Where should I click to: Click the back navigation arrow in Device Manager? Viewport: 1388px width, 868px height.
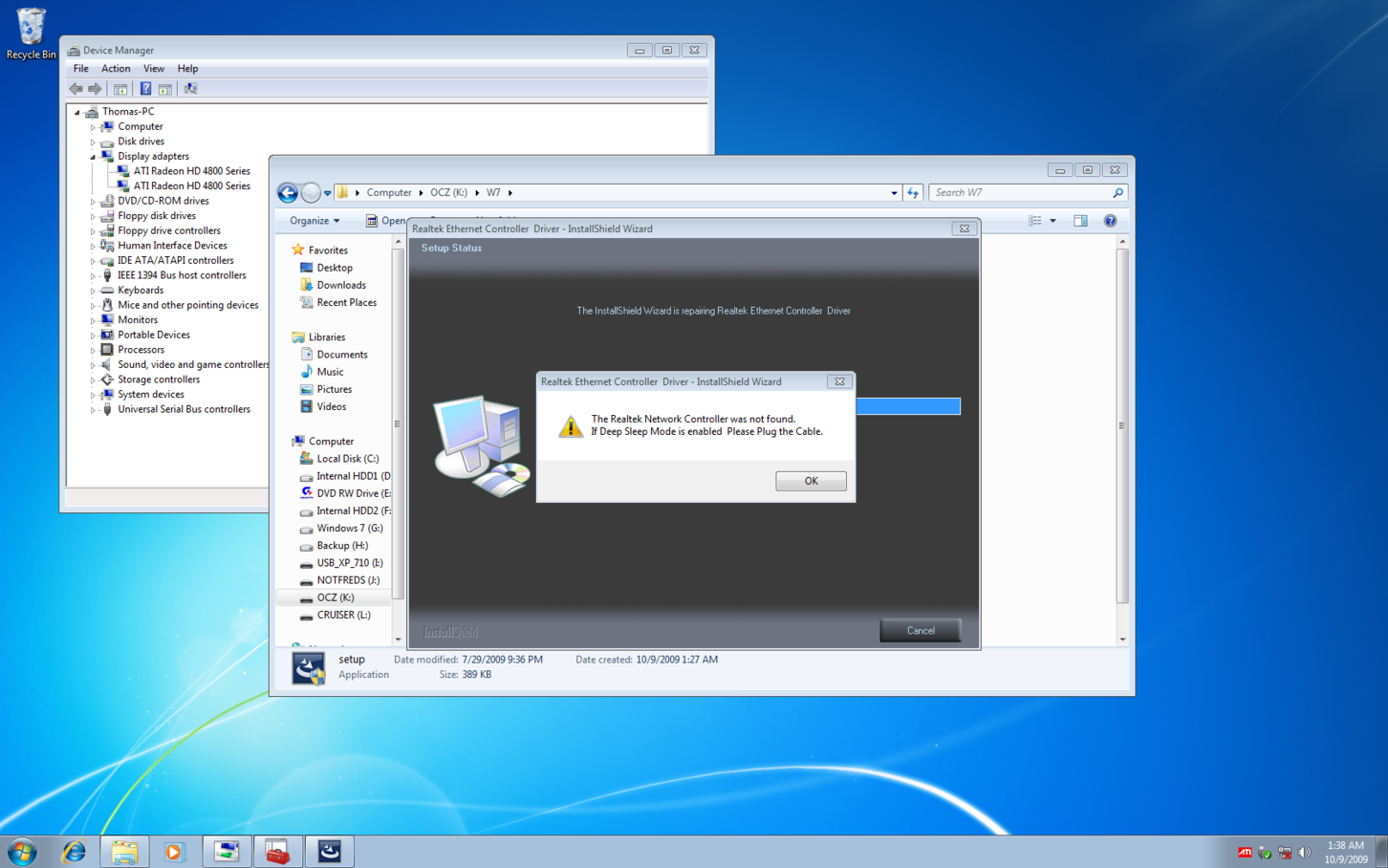click(76, 88)
